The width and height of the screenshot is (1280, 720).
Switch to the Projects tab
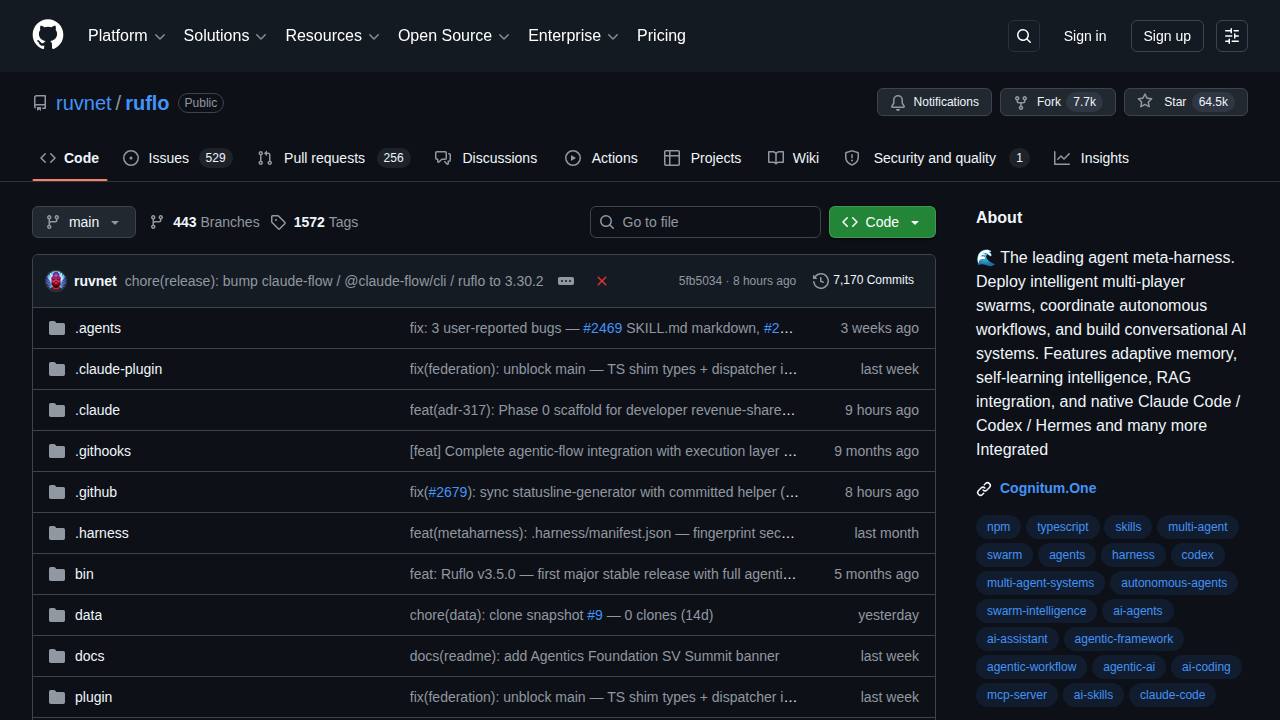click(702, 158)
